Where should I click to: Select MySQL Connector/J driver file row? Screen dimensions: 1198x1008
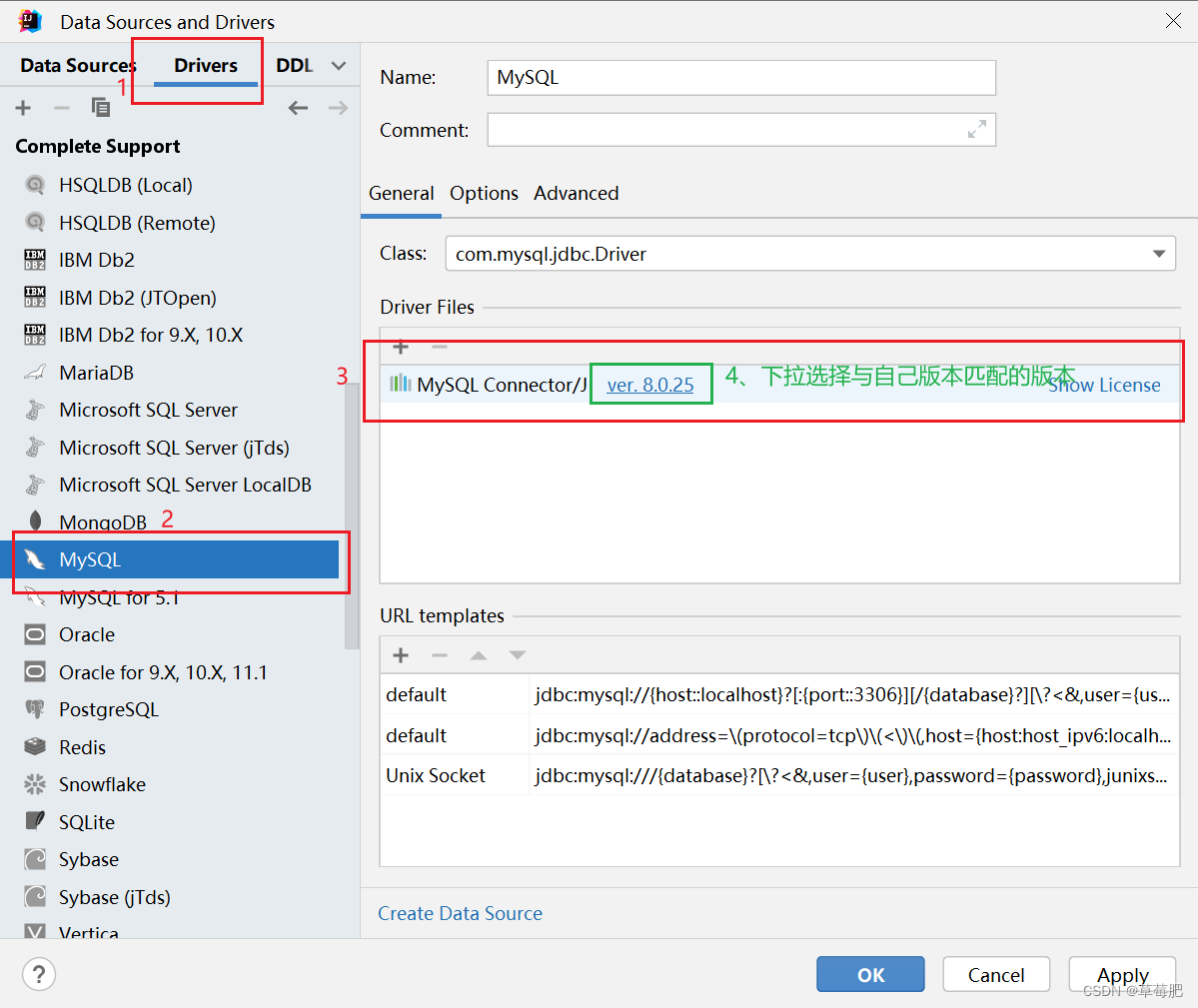[780, 384]
